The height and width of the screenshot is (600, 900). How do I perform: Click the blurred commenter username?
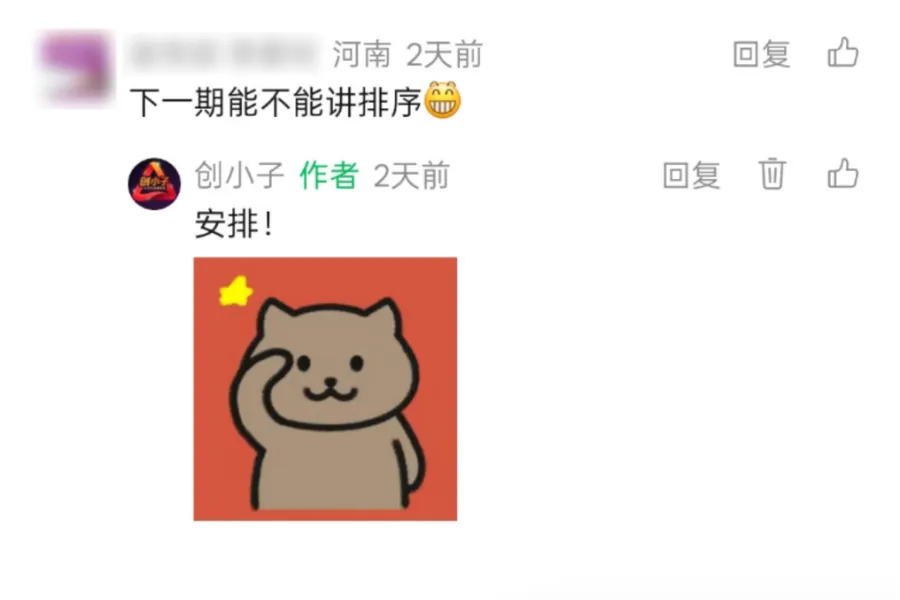click(223, 54)
